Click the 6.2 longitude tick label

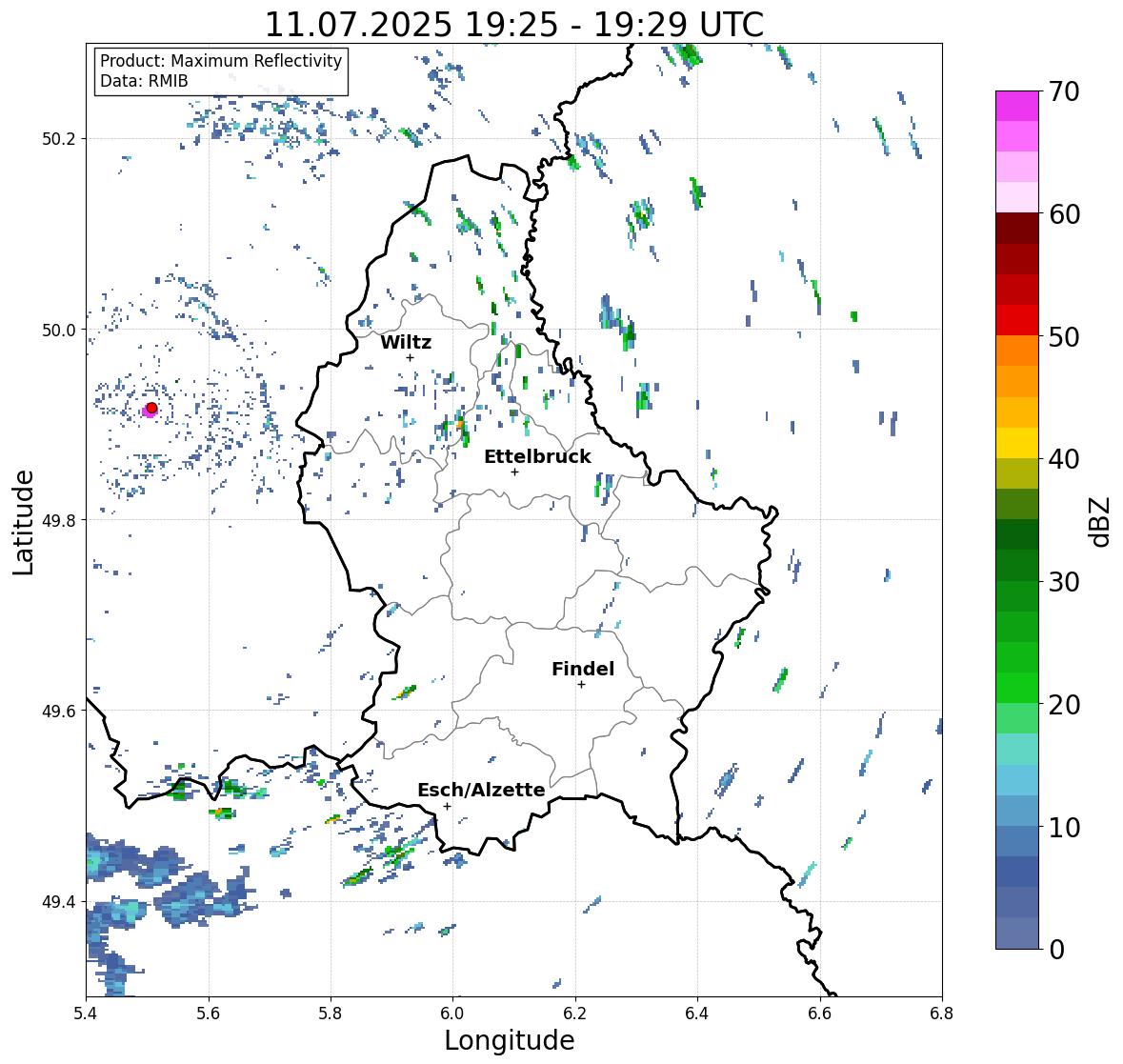point(575,1013)
